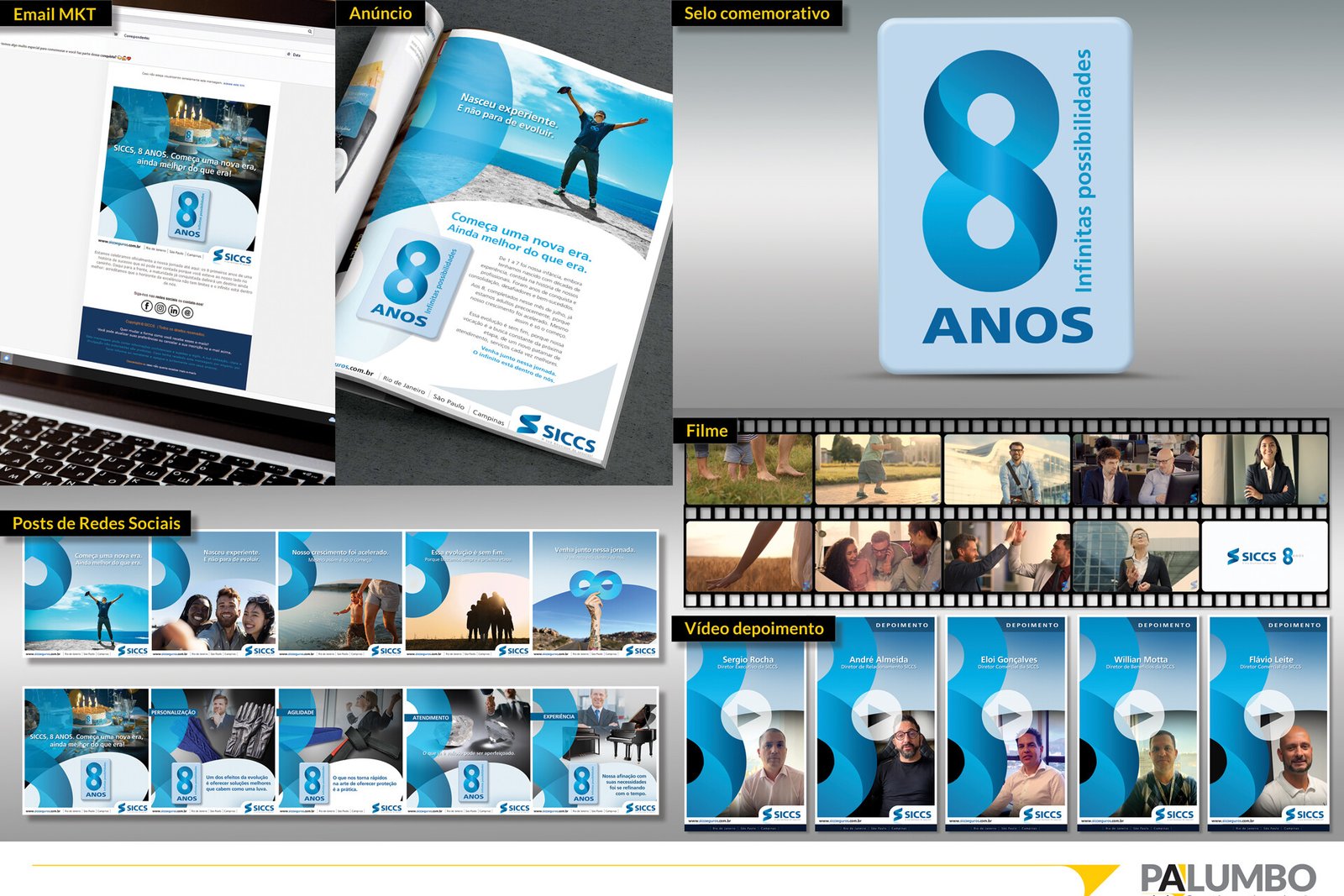The height and width of the screenshot is (896, 1344).
Task: Click the email contact @ icon
Action: [187, 312]
